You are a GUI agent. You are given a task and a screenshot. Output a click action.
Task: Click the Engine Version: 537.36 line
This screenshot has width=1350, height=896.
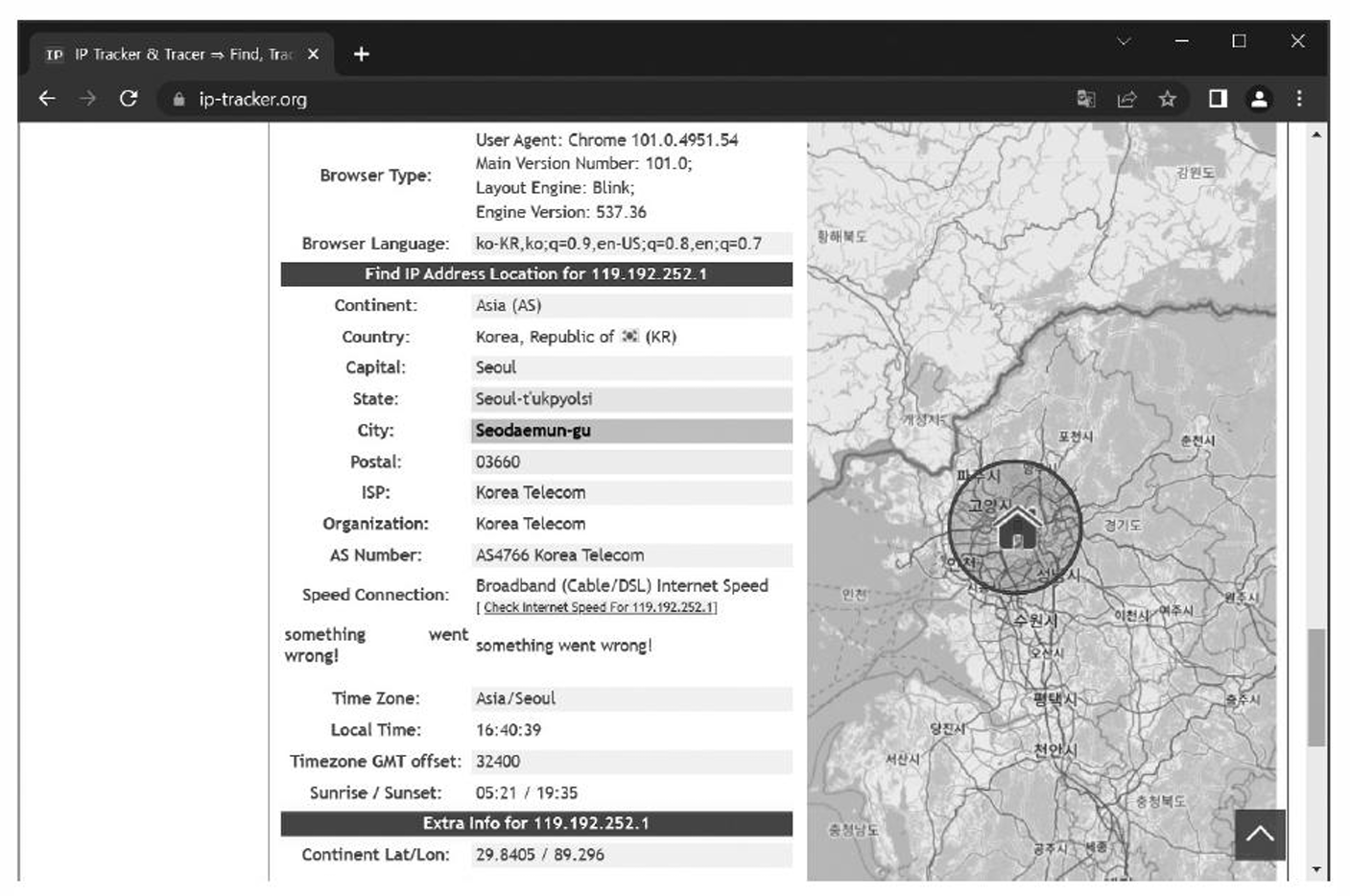(x=561, y=212)
